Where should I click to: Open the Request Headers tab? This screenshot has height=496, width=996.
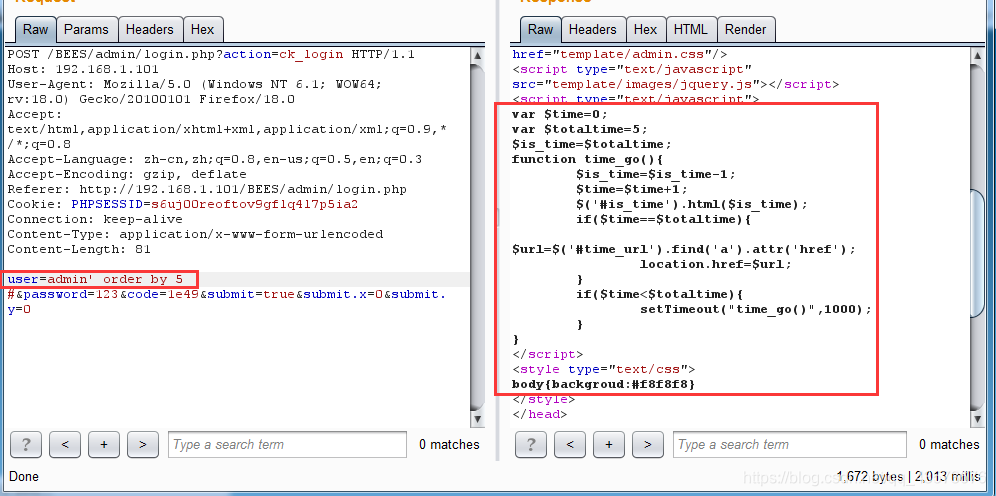tap(149, 29)
